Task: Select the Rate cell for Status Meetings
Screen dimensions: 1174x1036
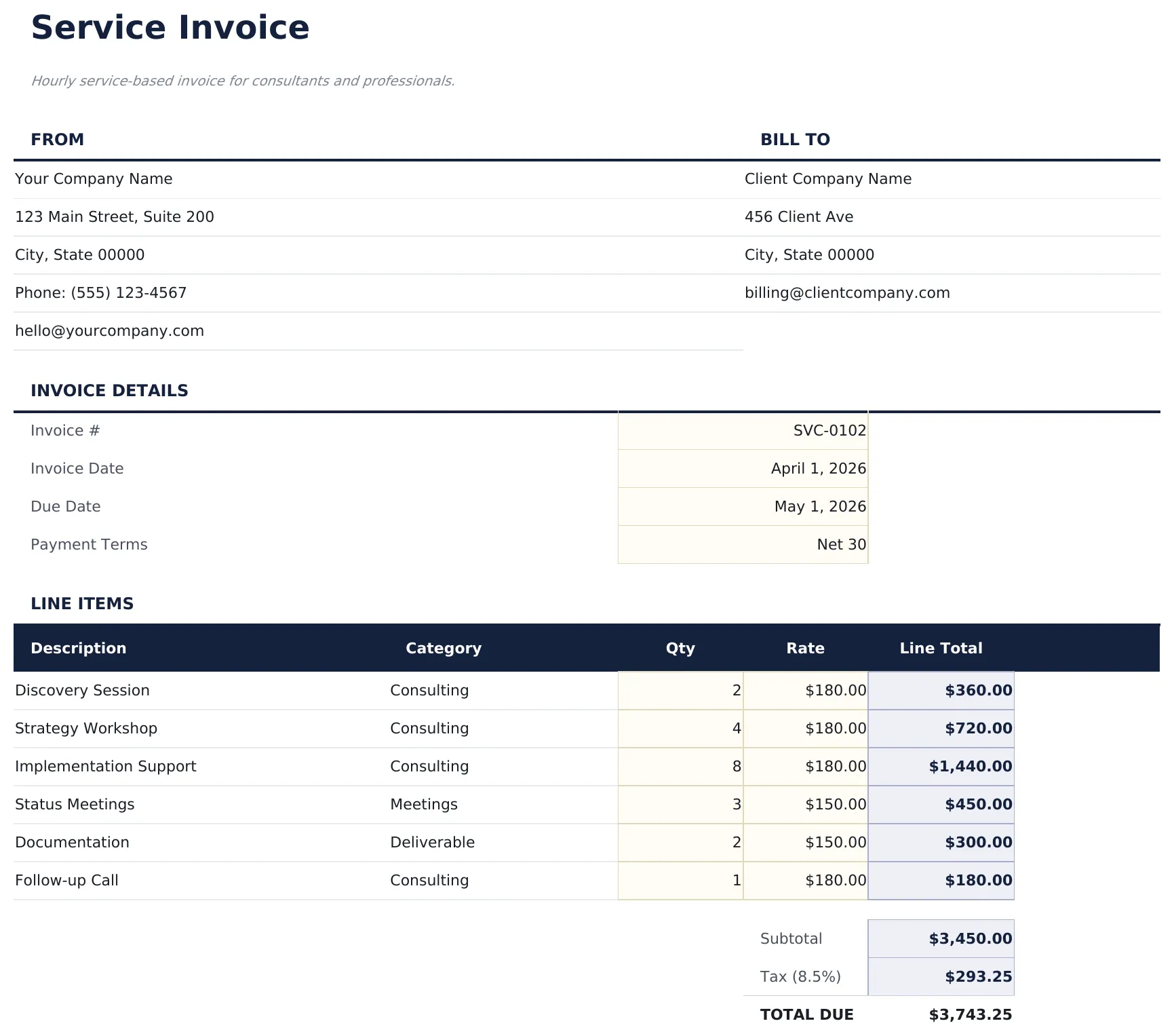Action: pyautogui.click(x=806, y=804)
